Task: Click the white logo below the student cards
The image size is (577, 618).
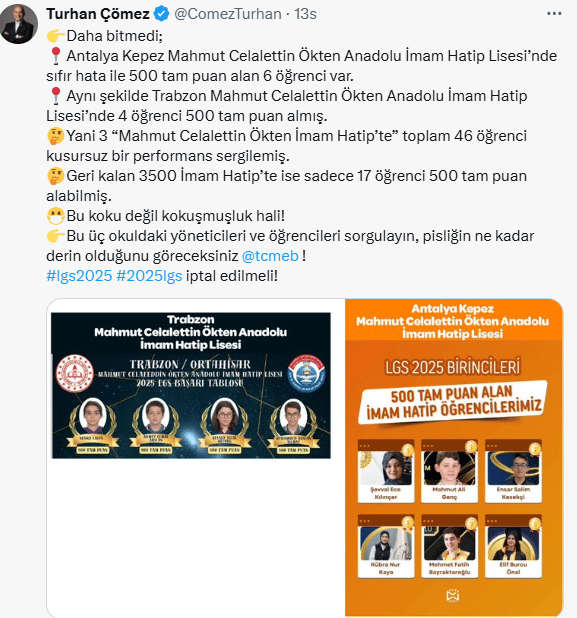Action: pyautogui.click(x=452, y=596)
